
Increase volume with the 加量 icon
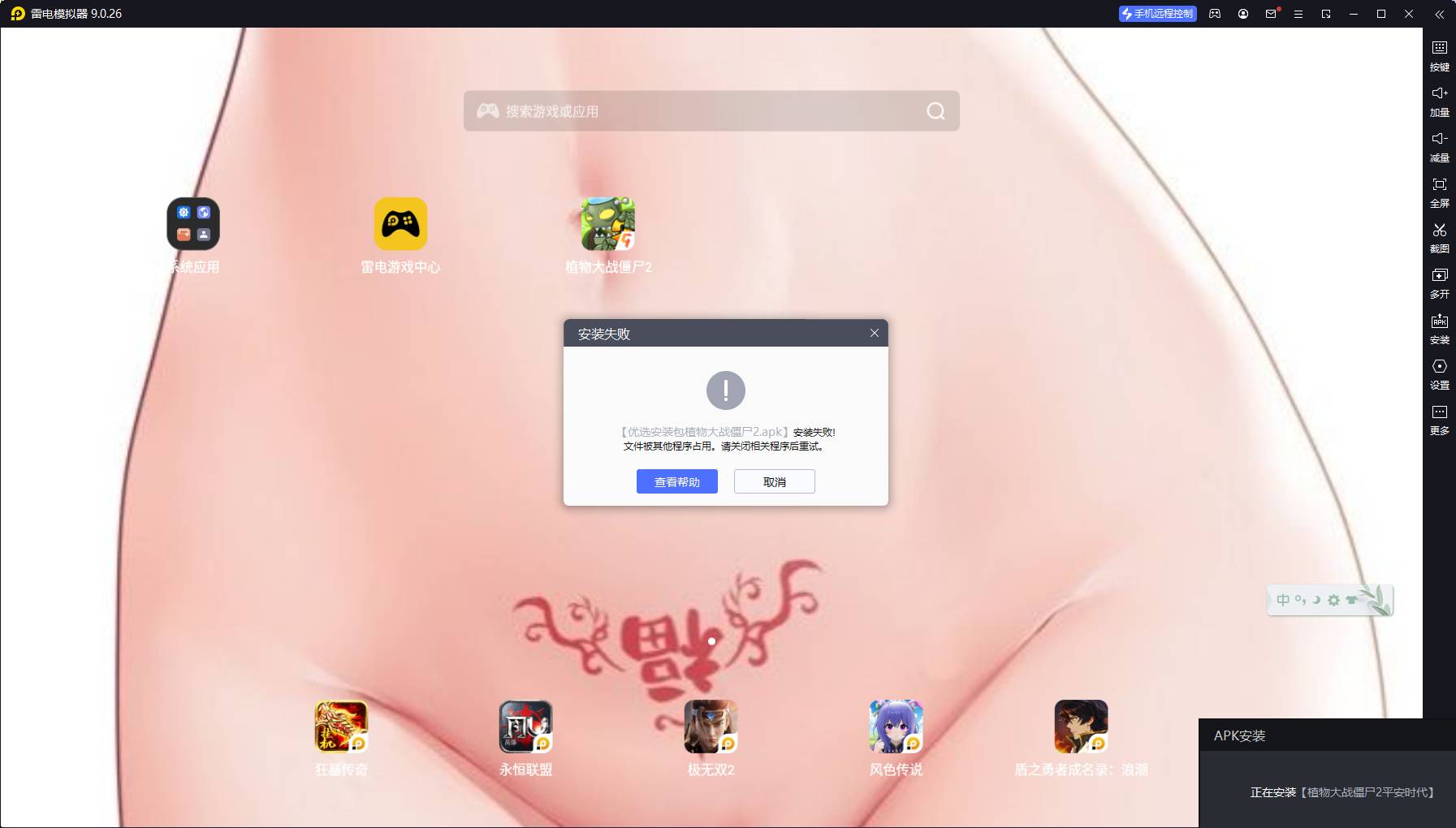coord(1439,101)
